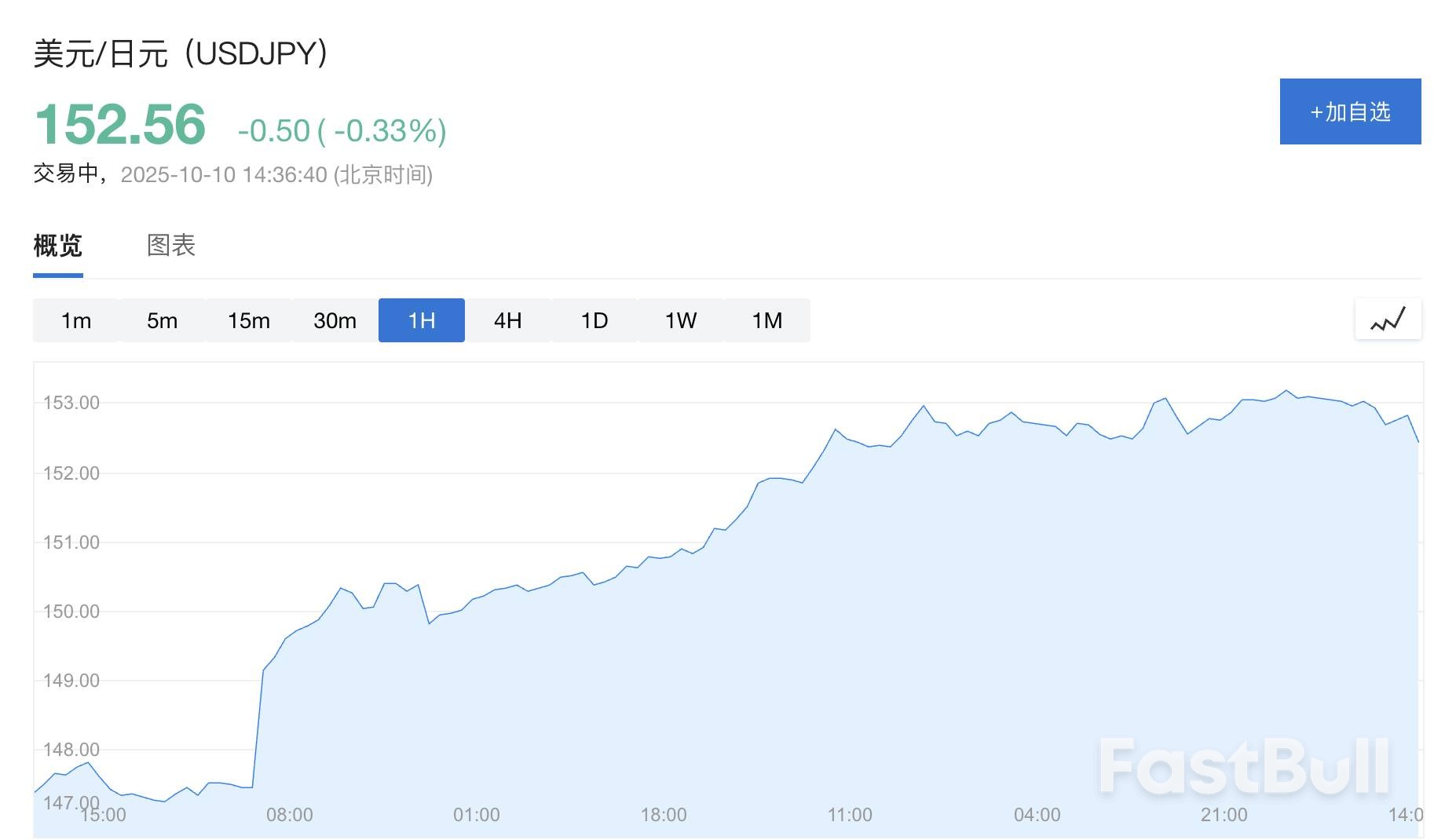Screen dimensions: 1434x840
Task: Click the 152.56 current price
Action: click(x=120, y=125)
